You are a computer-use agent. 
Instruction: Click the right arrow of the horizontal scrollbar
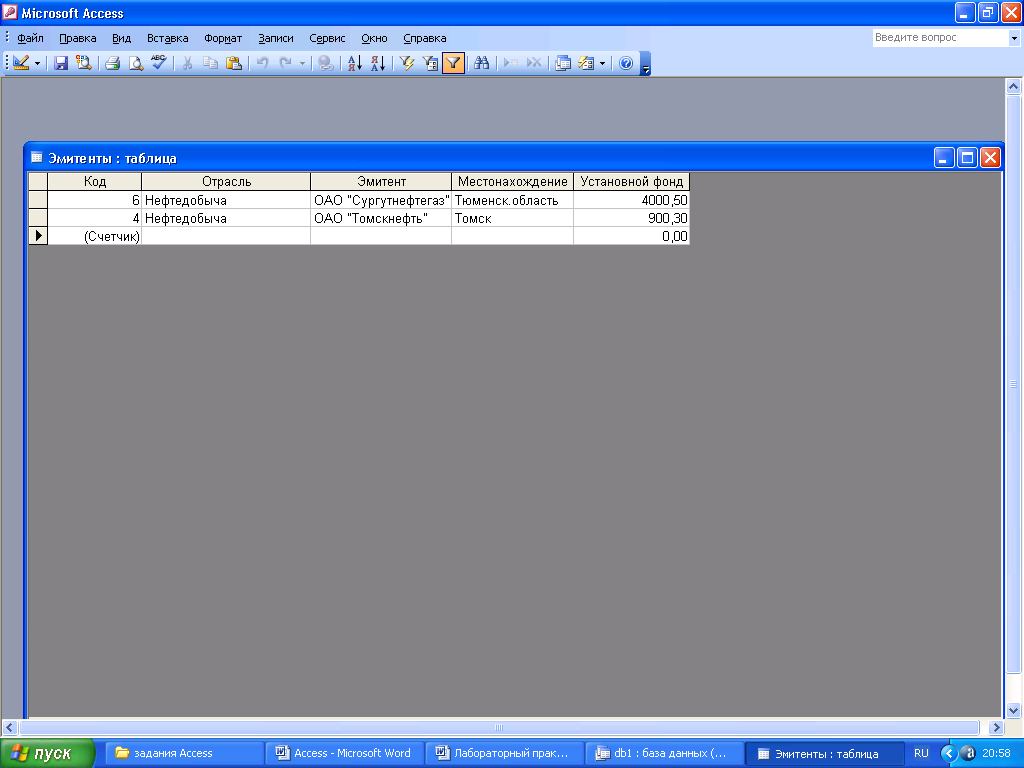click(996, 727)
